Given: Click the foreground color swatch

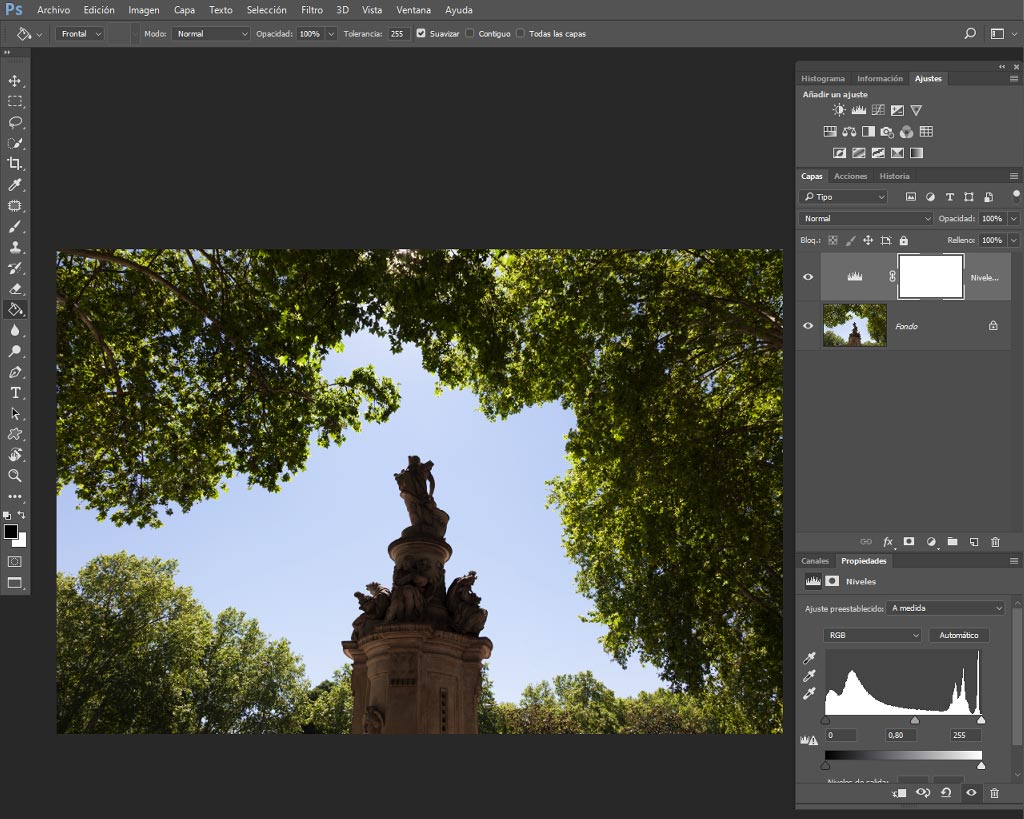Looking at the screenshot, I should (10, 532).
